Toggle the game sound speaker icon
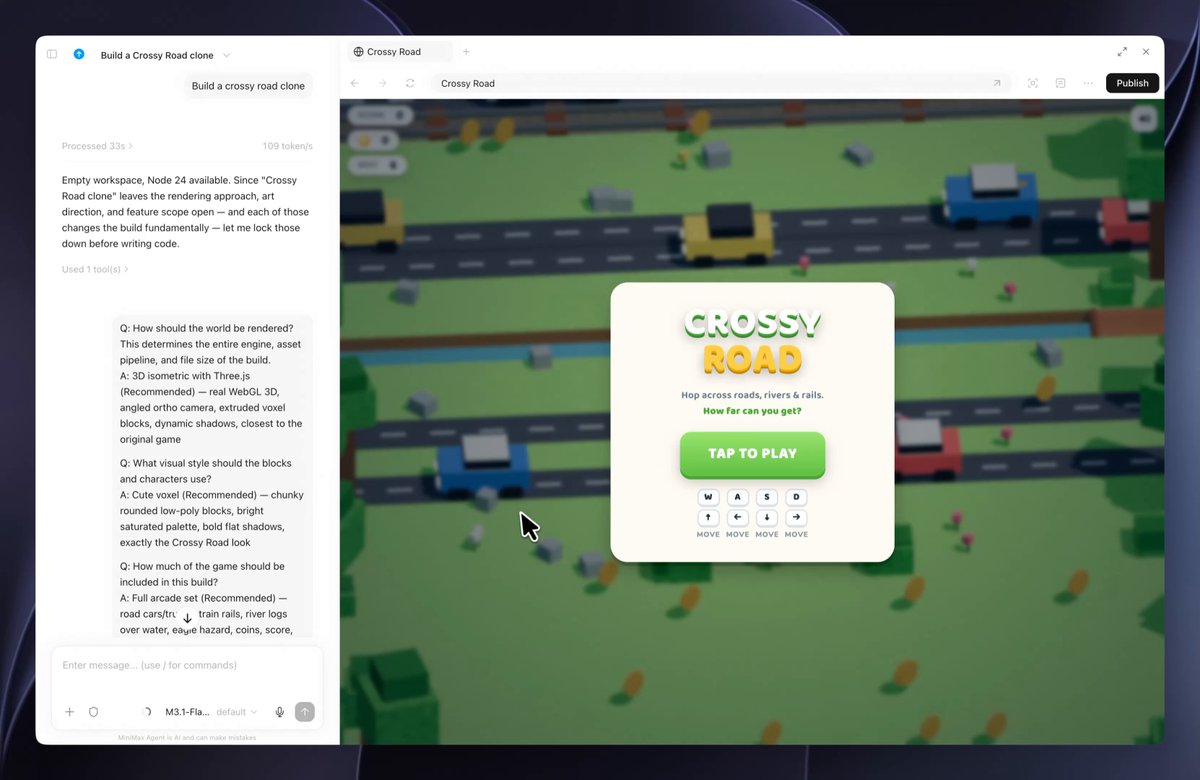Image resolution: width=1200 pixels, height=780 pixels. (x=1144, y=119)
